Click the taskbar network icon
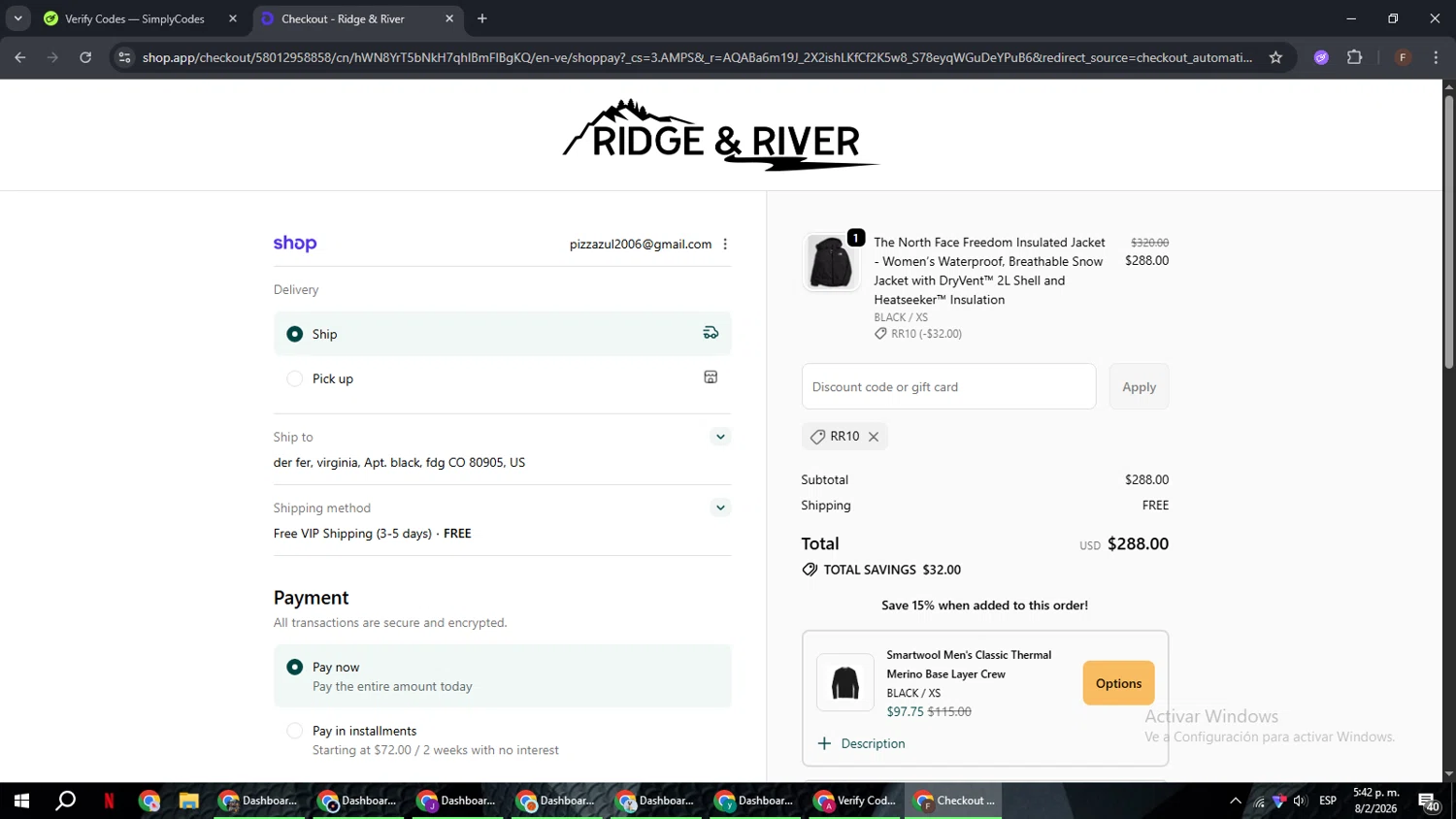 coord(1259,802)
